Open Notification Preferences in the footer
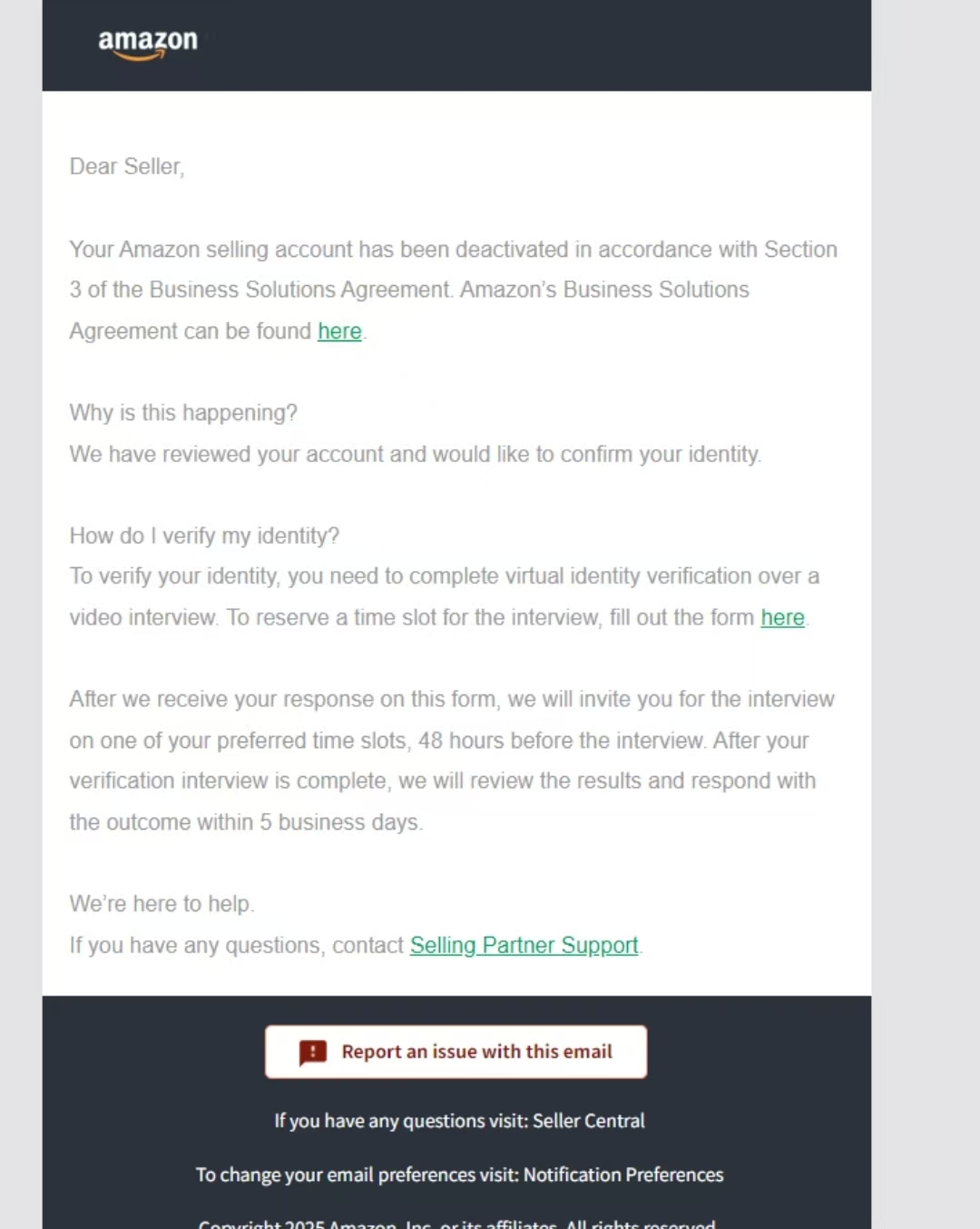The height and width of the screenshot is (1229, 980). (x=623, y=1175)
